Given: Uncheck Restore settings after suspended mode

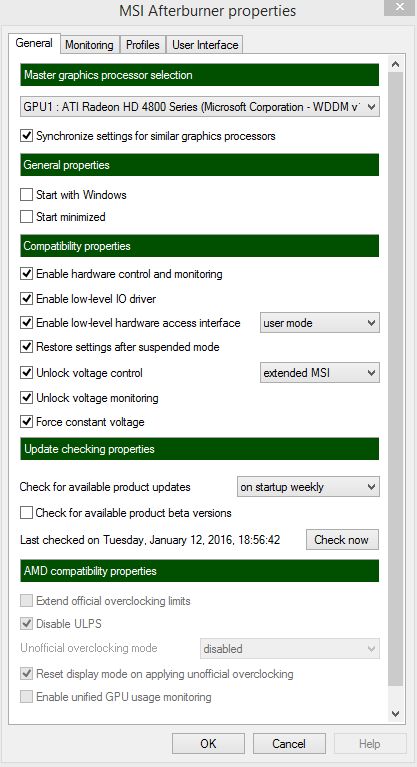Looking at the screenshot, I should [26, 347].
